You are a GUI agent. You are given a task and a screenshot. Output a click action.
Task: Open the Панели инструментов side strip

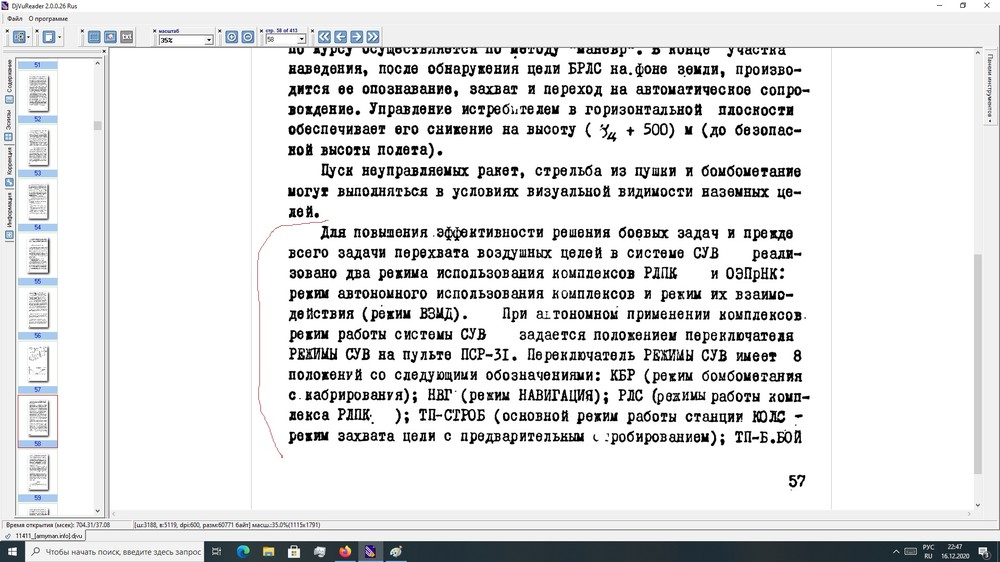tap(990, 88)
